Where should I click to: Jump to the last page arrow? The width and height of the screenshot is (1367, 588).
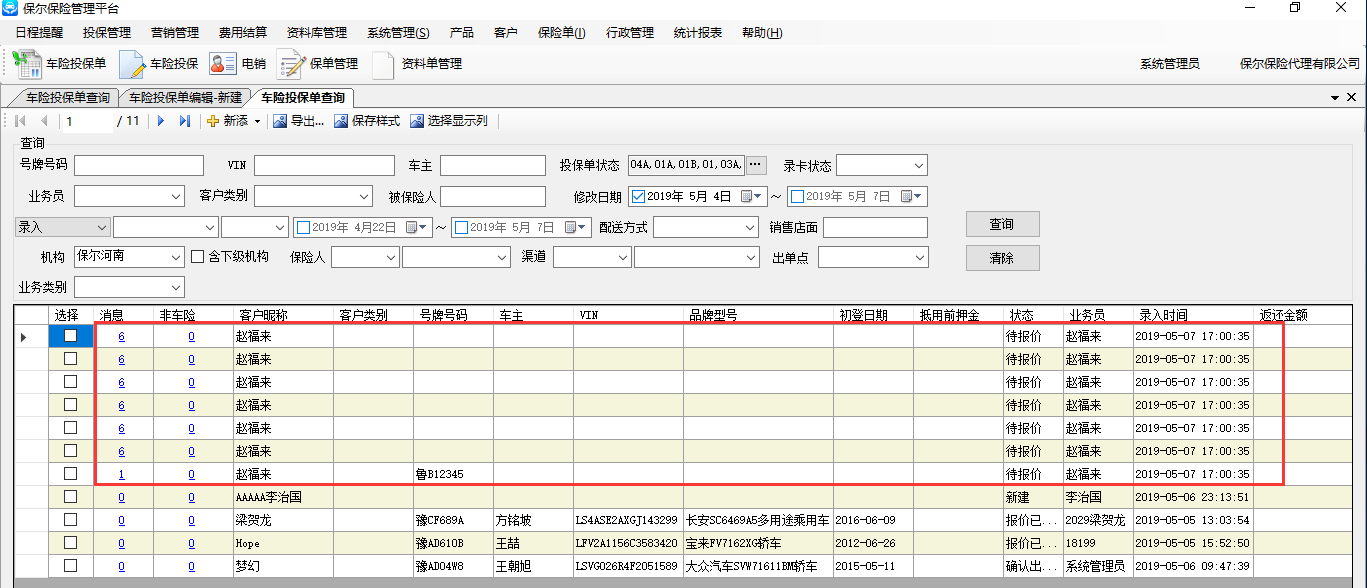(184, 121)
